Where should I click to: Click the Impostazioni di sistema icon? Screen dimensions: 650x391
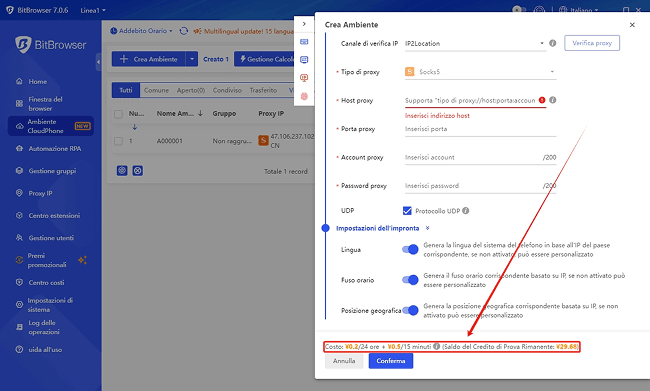click(x=19, y=304)
